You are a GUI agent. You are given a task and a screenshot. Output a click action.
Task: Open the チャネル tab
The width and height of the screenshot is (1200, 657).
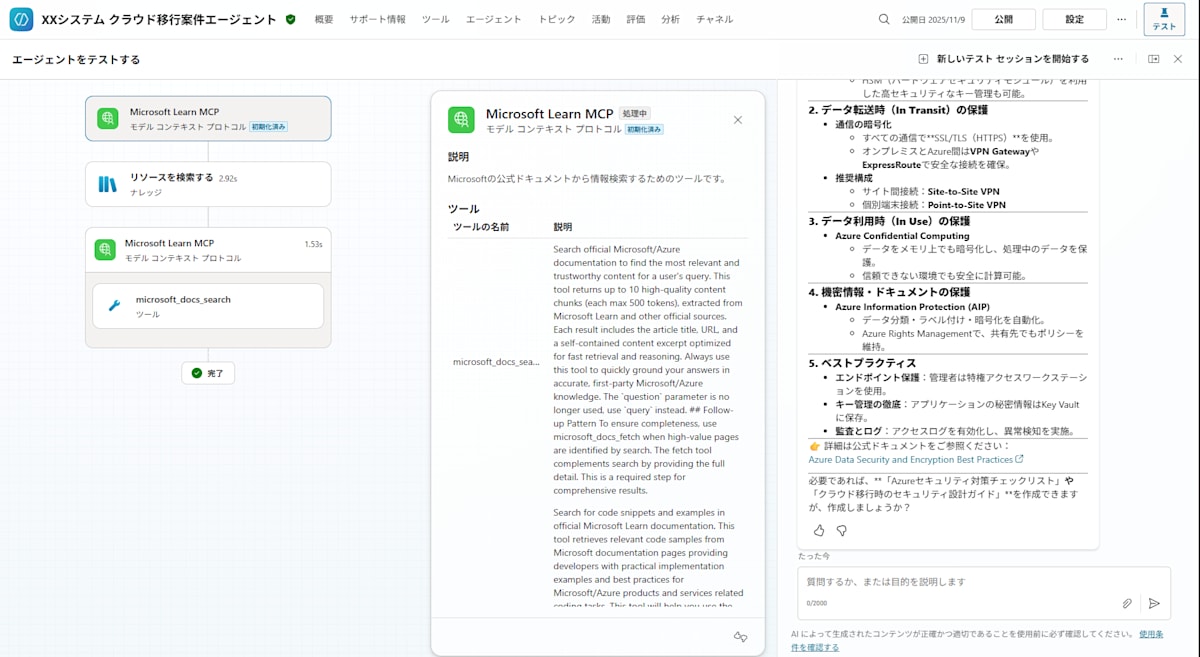(714, 19)
